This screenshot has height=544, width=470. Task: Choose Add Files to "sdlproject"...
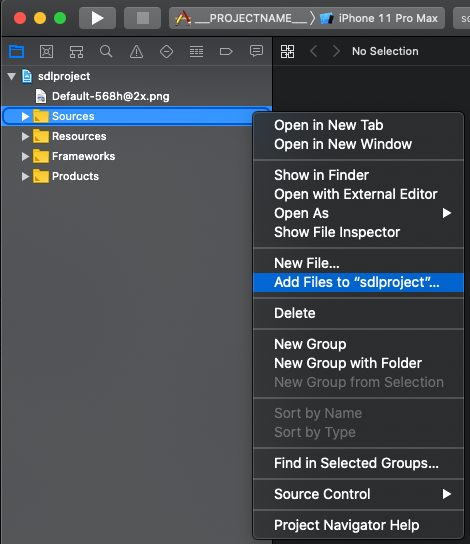point(358,282)
